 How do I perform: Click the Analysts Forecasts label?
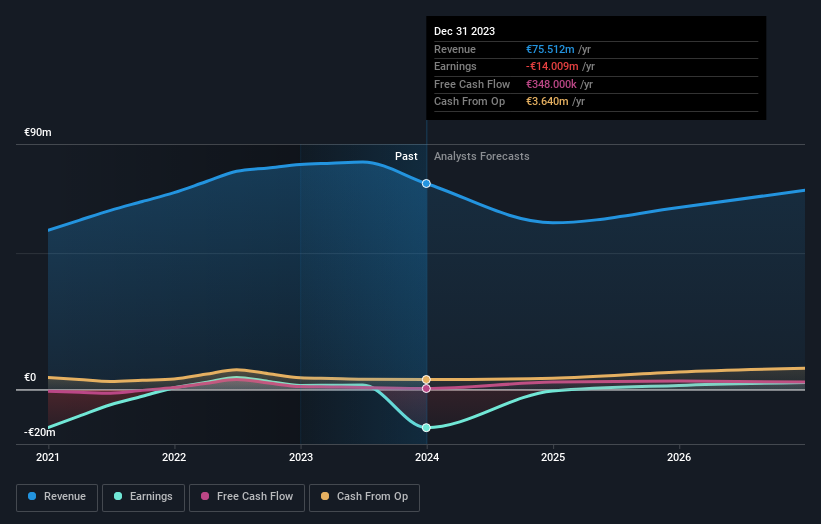tap(482, 157)
